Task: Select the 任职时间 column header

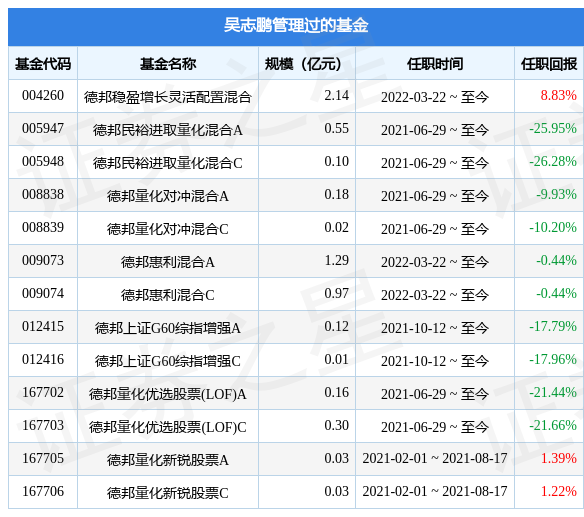Action: (435, 64)
